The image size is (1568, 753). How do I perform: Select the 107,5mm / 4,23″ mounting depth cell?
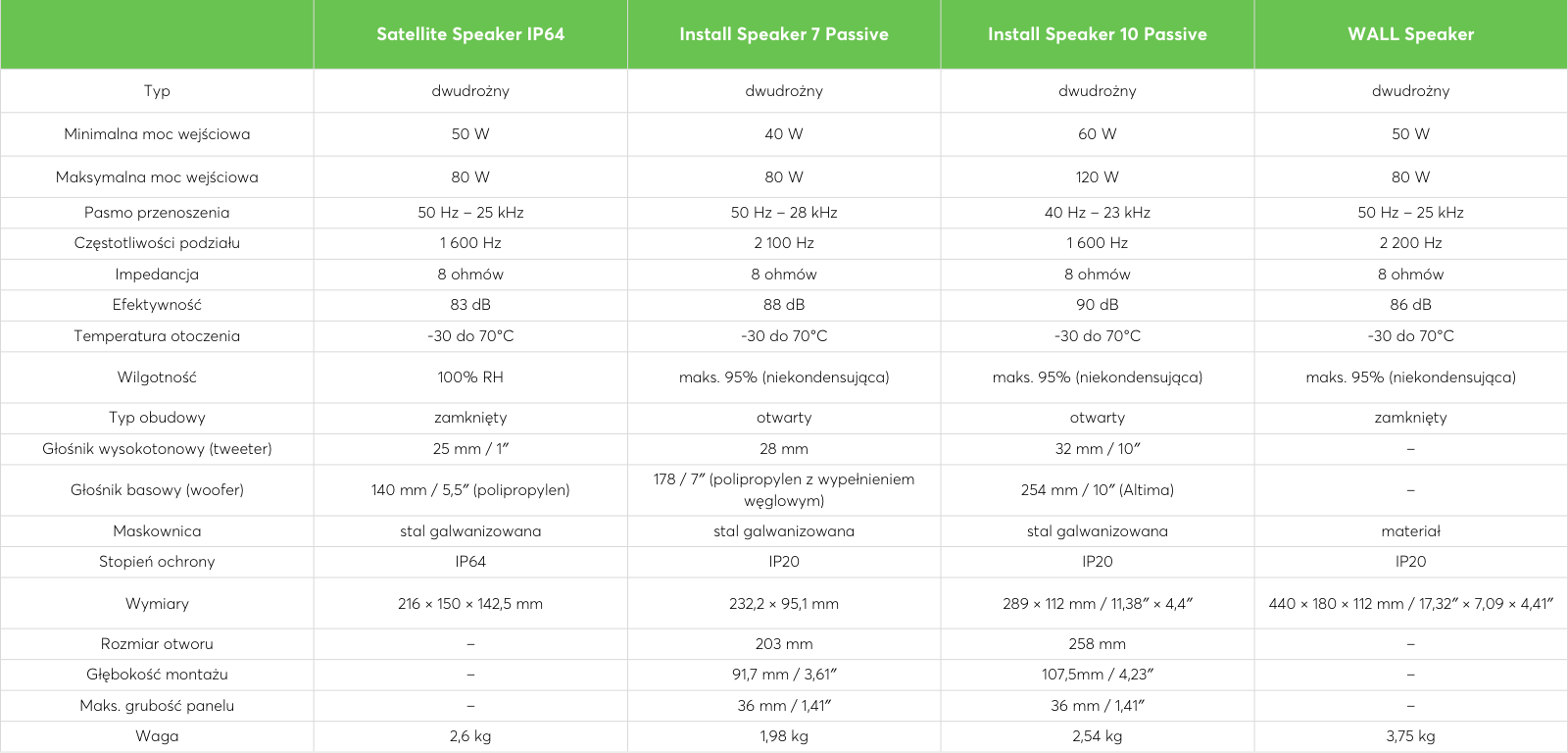click(x=1098, y=675)
